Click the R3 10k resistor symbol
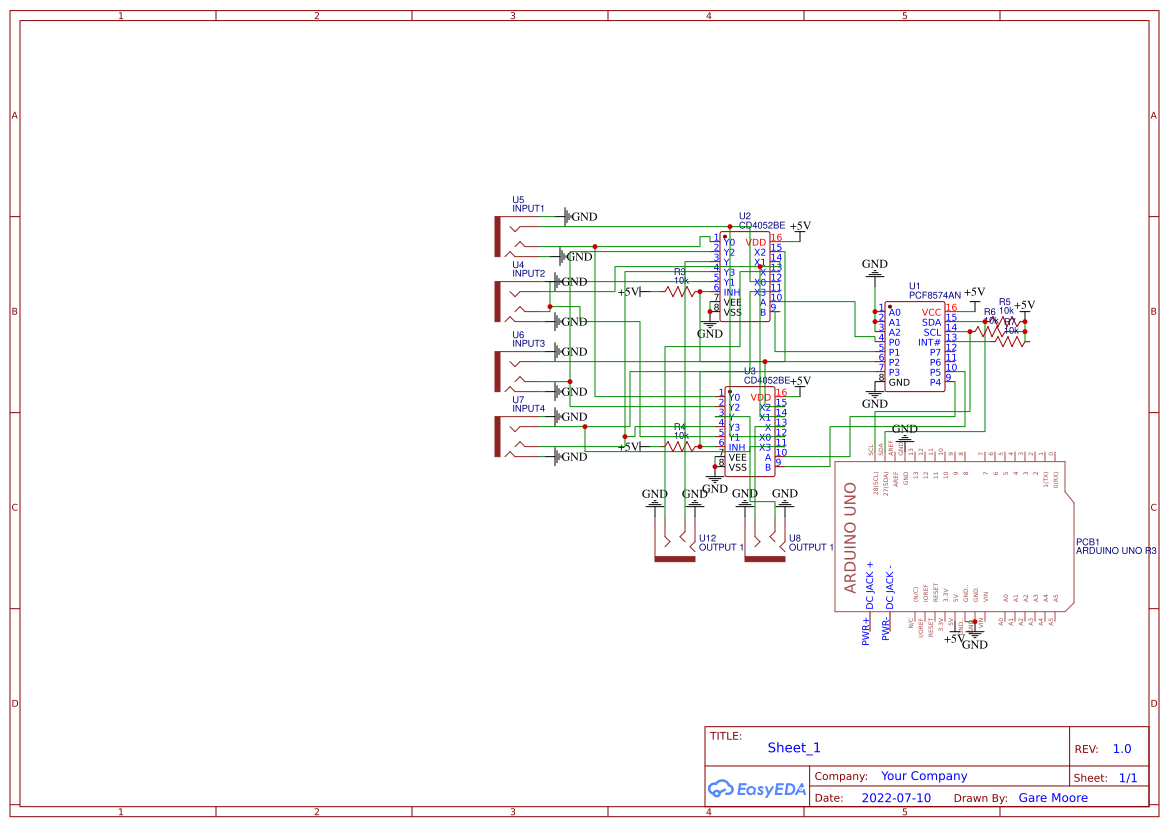 681,292
